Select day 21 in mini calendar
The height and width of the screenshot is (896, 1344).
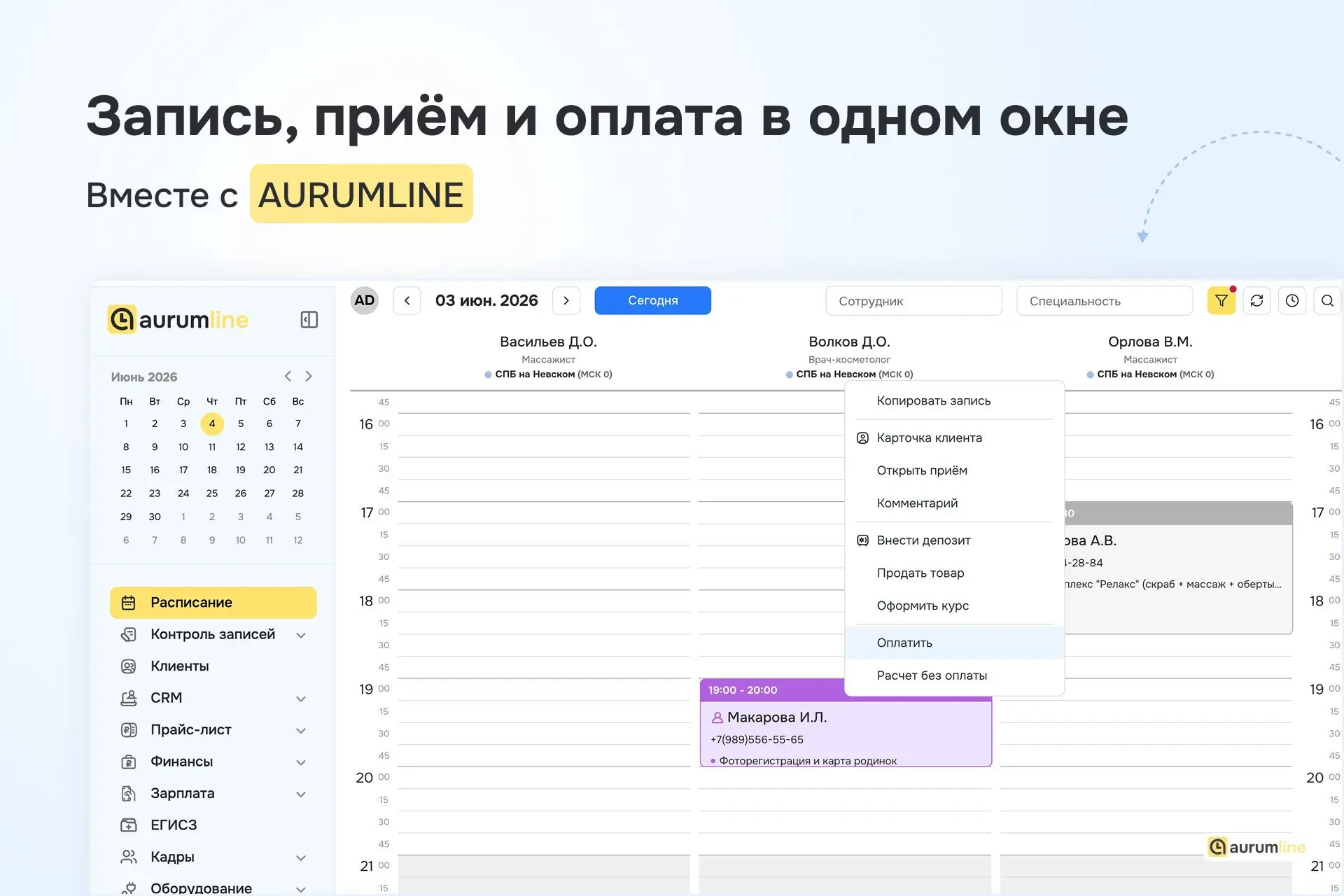298,470
